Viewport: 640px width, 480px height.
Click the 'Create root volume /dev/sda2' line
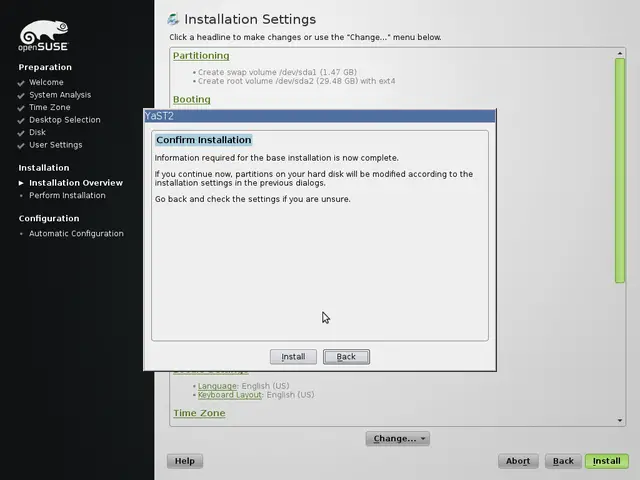(296, 81)
